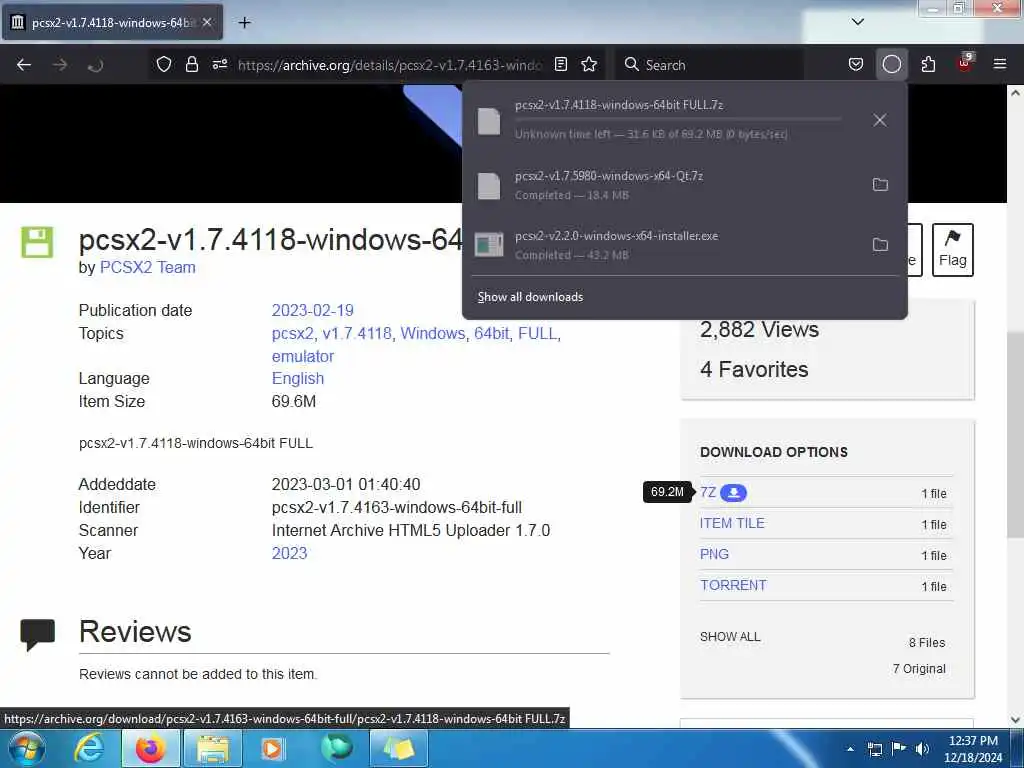Viewport: 1024px width, 768px height.
Task: Click the 8 Files count
Action: [927, 643]
